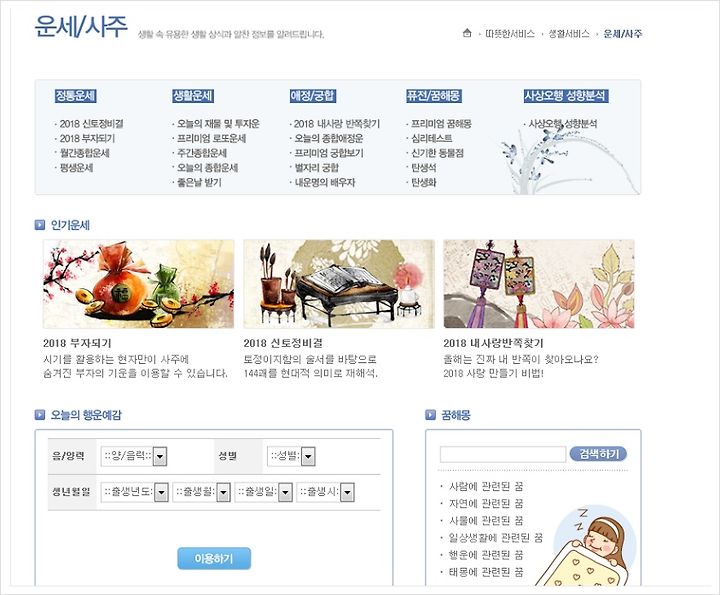This screenshot has height=595, width=720.
Task: Expand the 성별 dropdown
Action: 291,456
